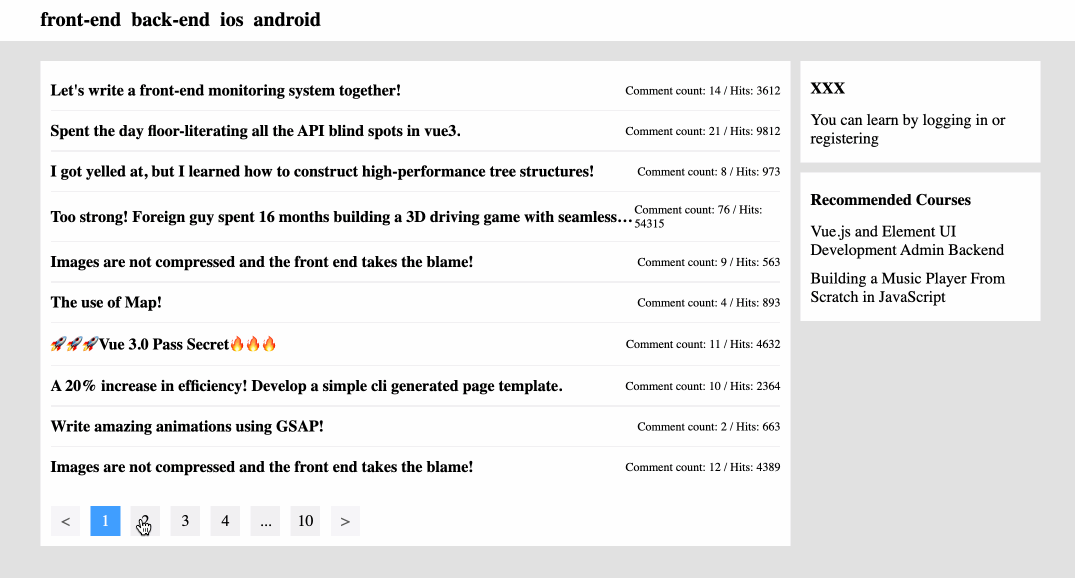Open the front-end navigation tab

point(81,20)
